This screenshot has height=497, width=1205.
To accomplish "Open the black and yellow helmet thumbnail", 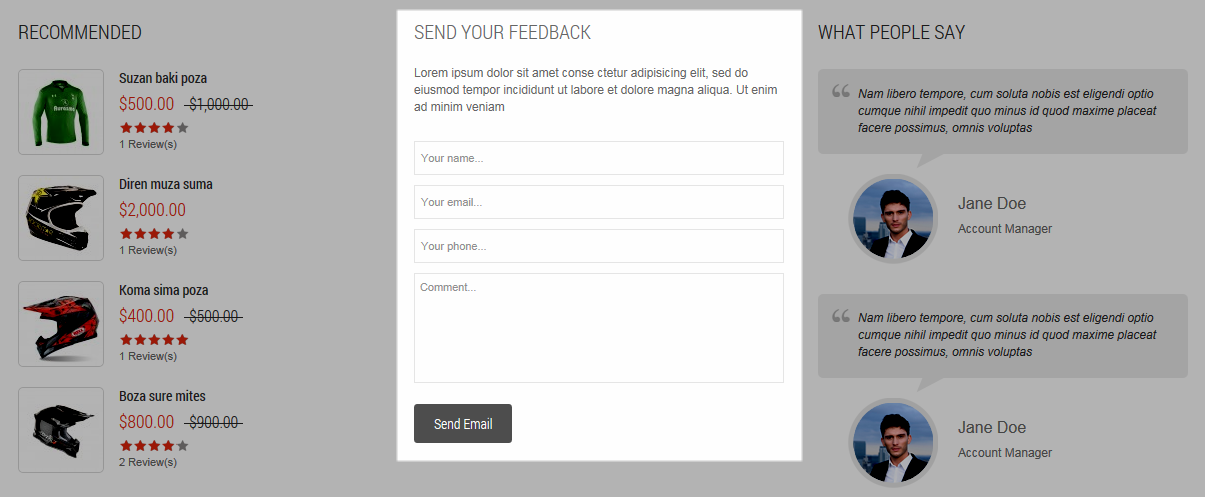I will tap(61, 218).
